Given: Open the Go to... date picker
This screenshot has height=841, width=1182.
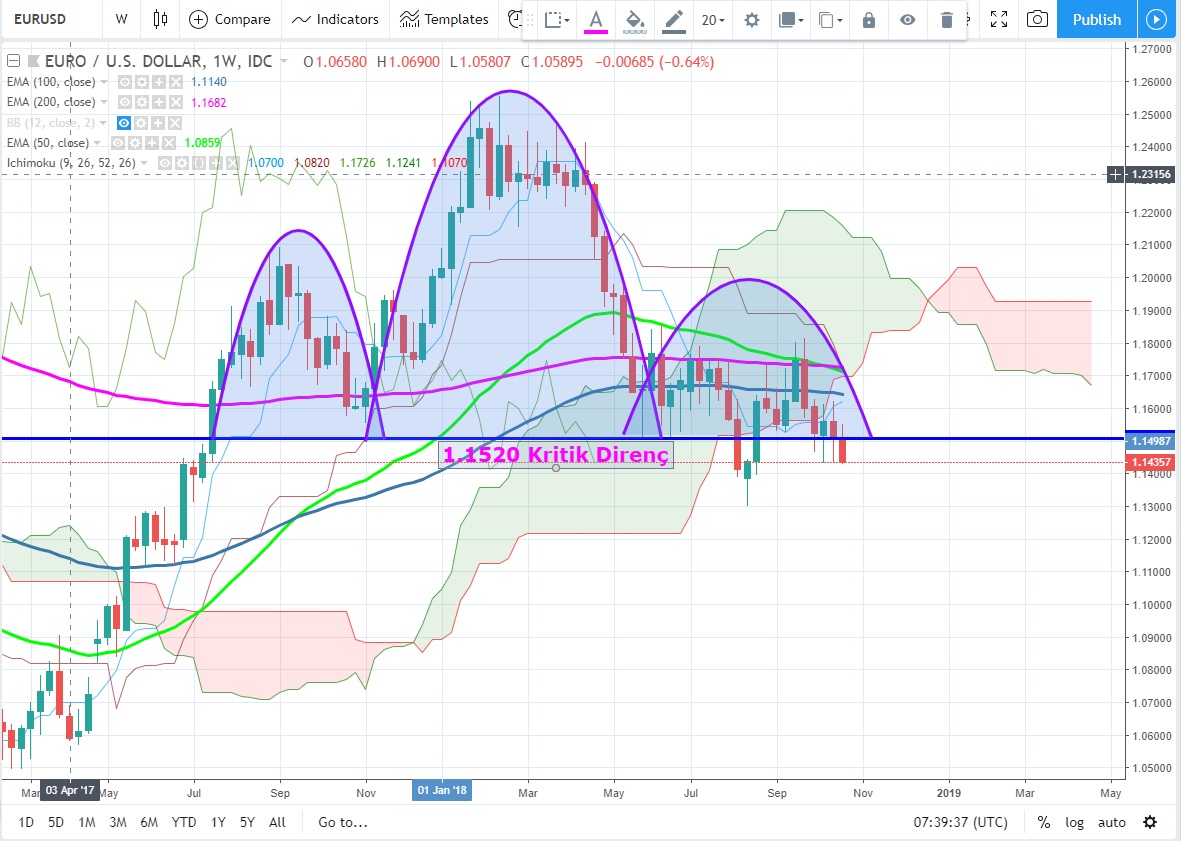Looking at the screenshot, I should pos(343,822).
